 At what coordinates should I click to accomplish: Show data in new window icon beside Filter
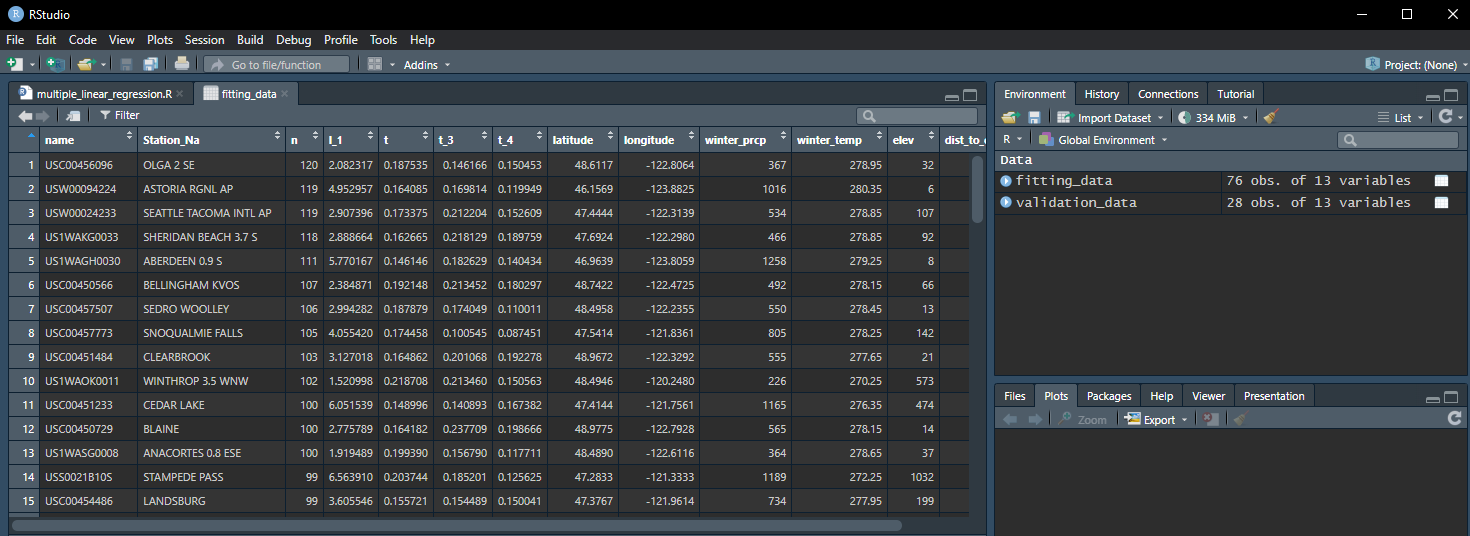72,115
